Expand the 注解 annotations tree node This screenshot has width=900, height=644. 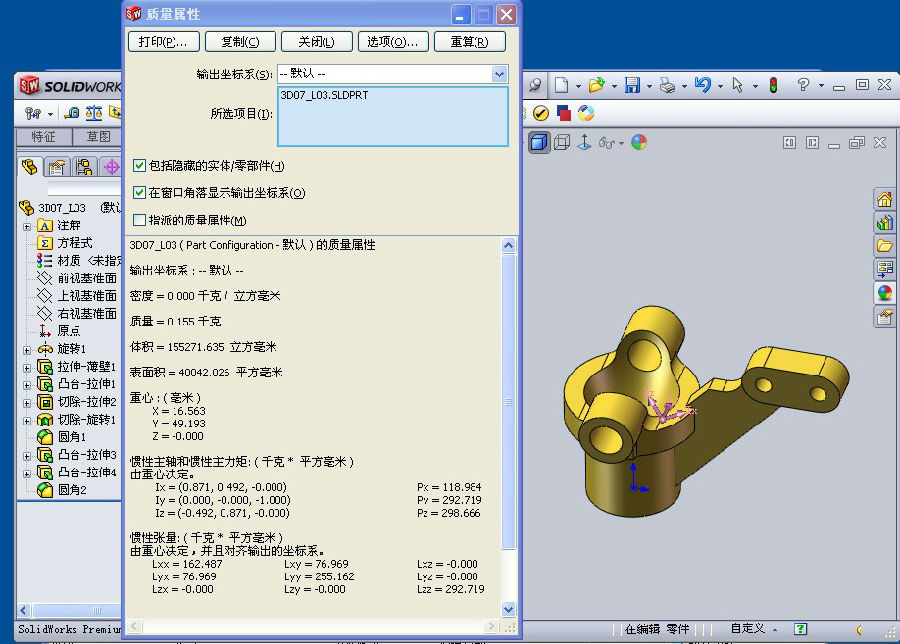click(27, 225)
